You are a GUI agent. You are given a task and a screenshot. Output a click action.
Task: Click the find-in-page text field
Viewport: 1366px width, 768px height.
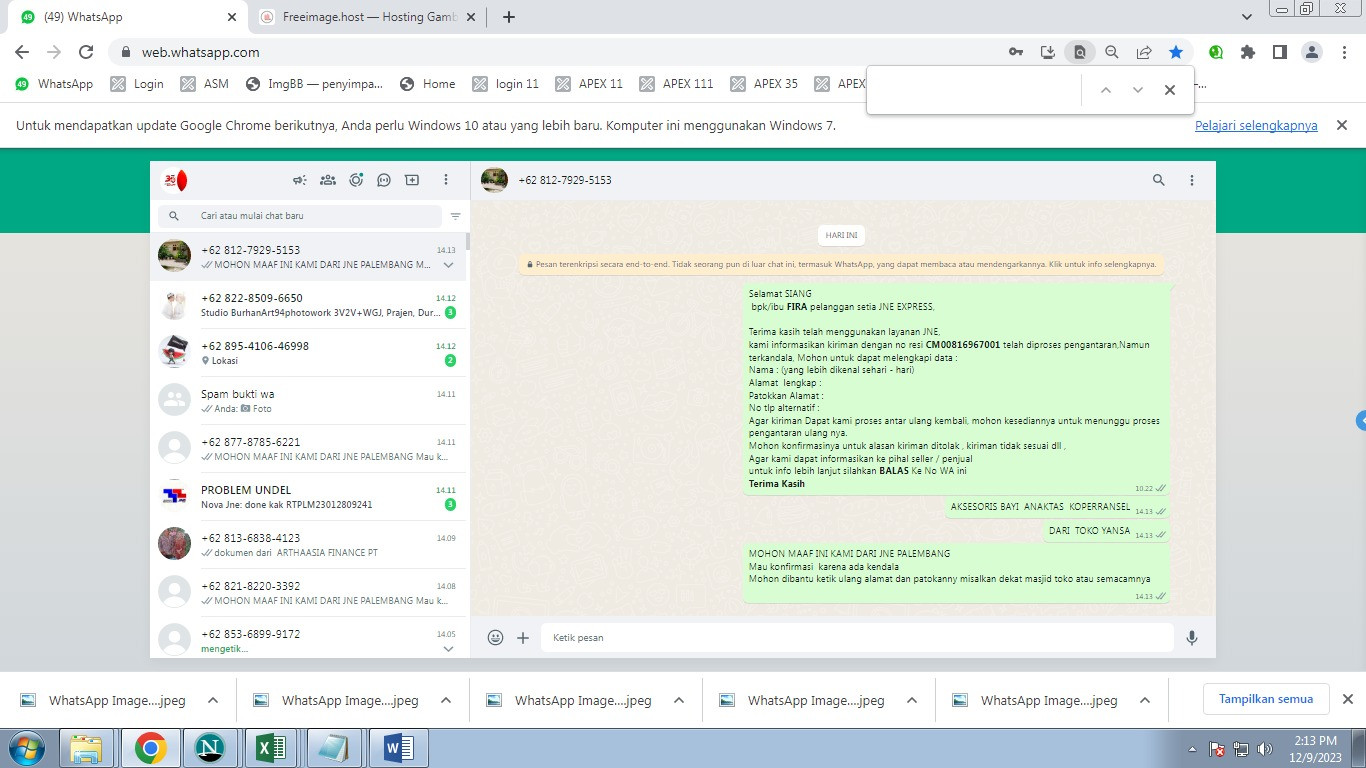coord(976,90)
